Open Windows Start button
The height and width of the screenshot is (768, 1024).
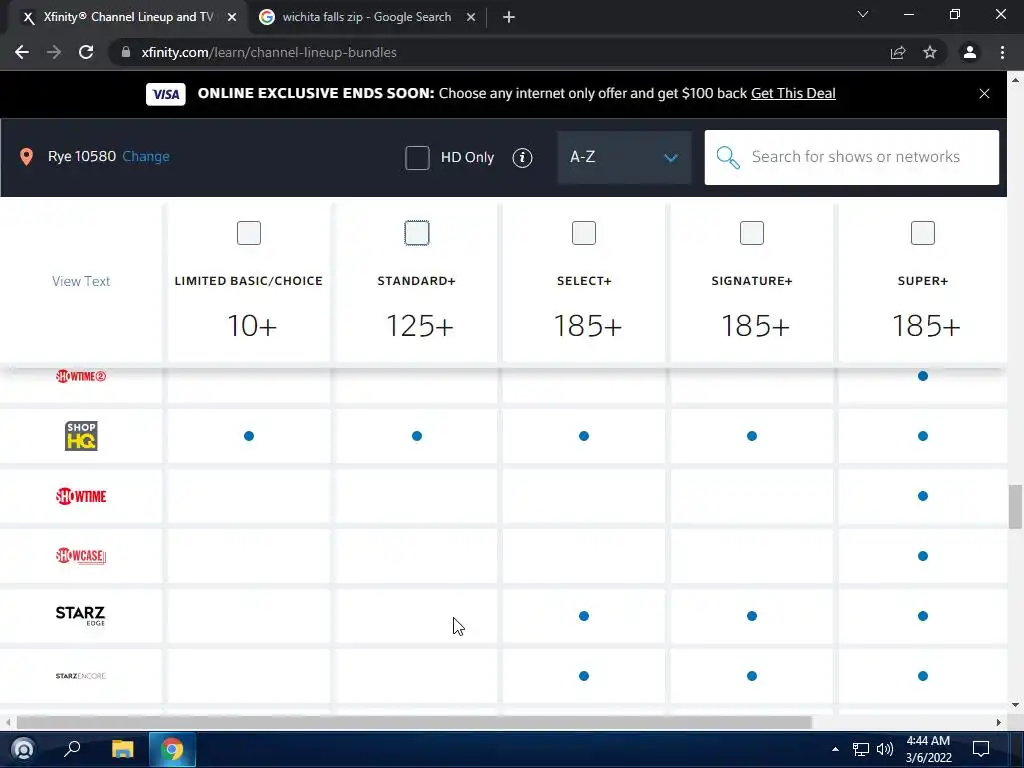click(x=23, y=749)
